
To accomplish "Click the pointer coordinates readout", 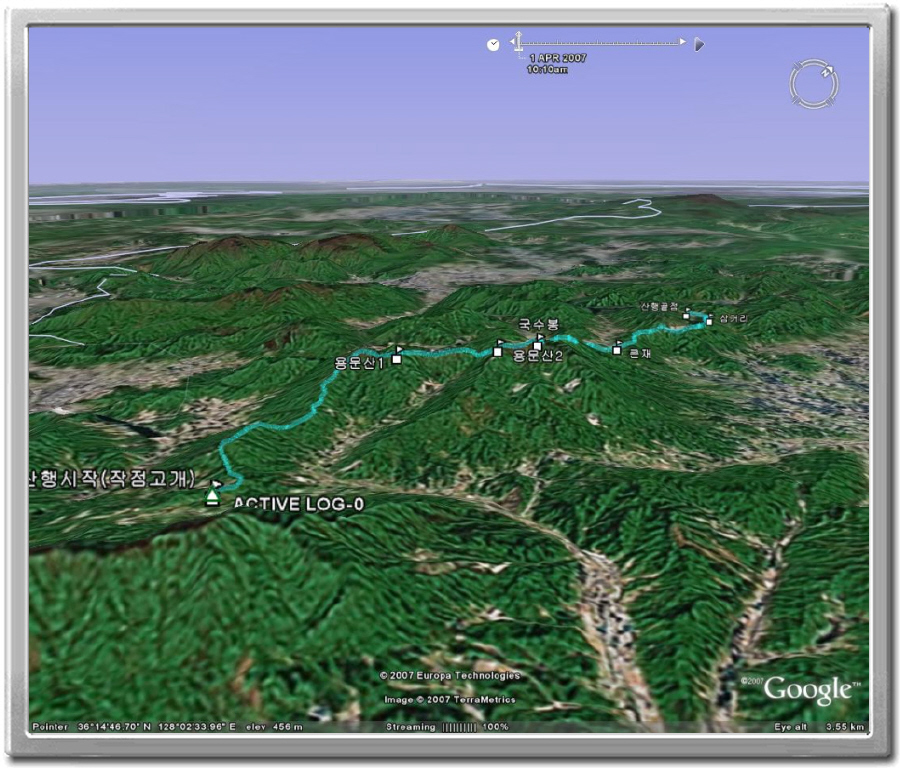I will [x=157, y=727].
